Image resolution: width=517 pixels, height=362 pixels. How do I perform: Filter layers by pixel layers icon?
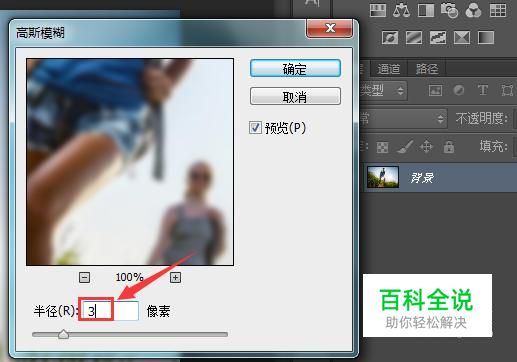point(435,90)
